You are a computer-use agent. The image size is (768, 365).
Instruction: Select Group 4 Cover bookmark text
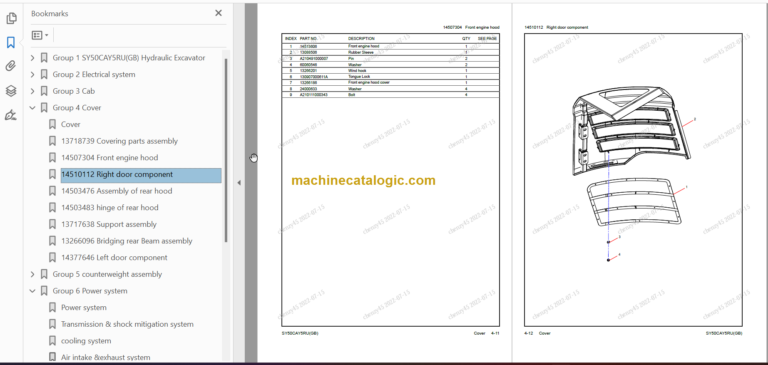coord(77,108)
